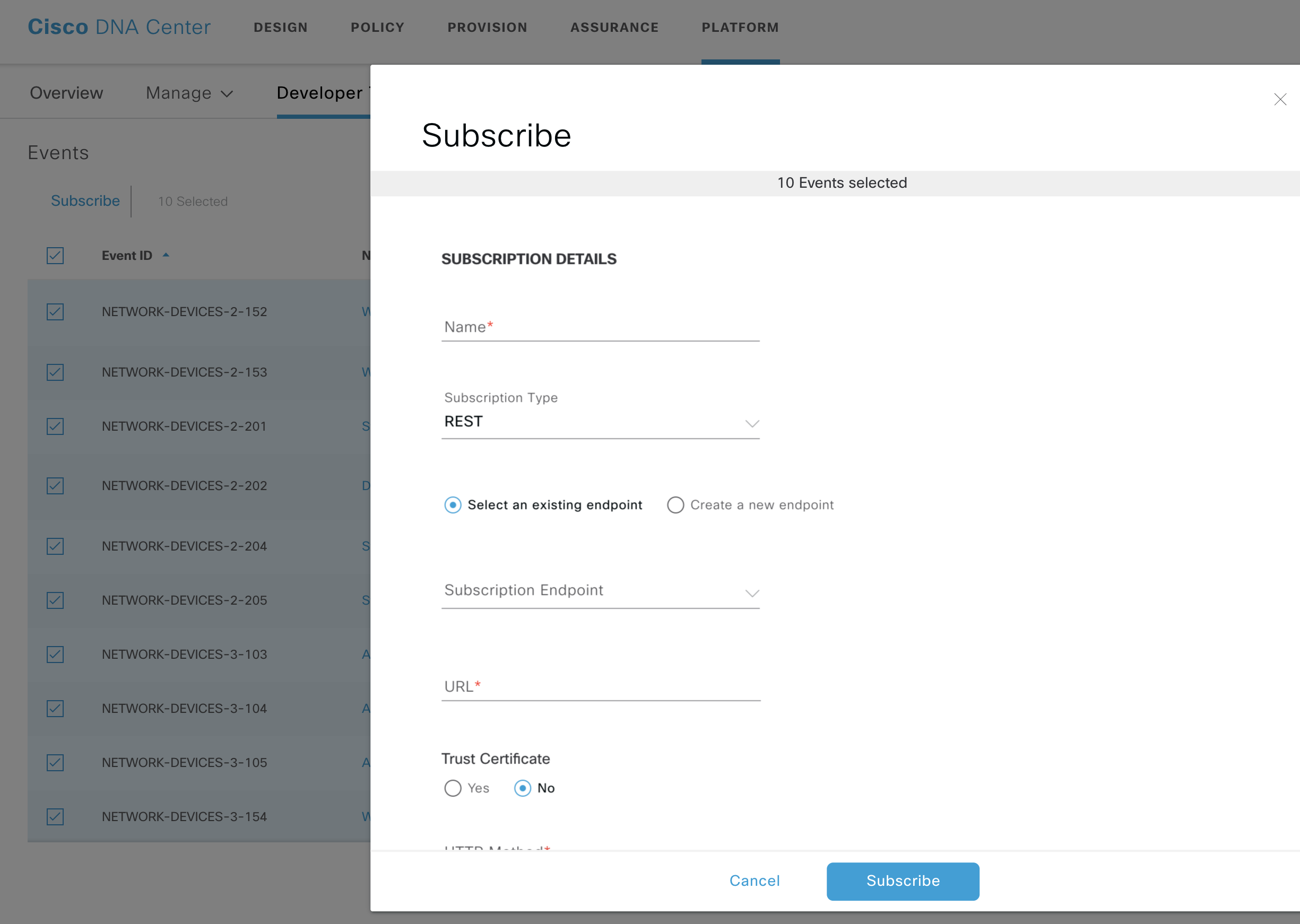Open the ASSURANCE menu
Image resolution: width=1300 pixels, height=924 pixels.
[x=614, y=27]
